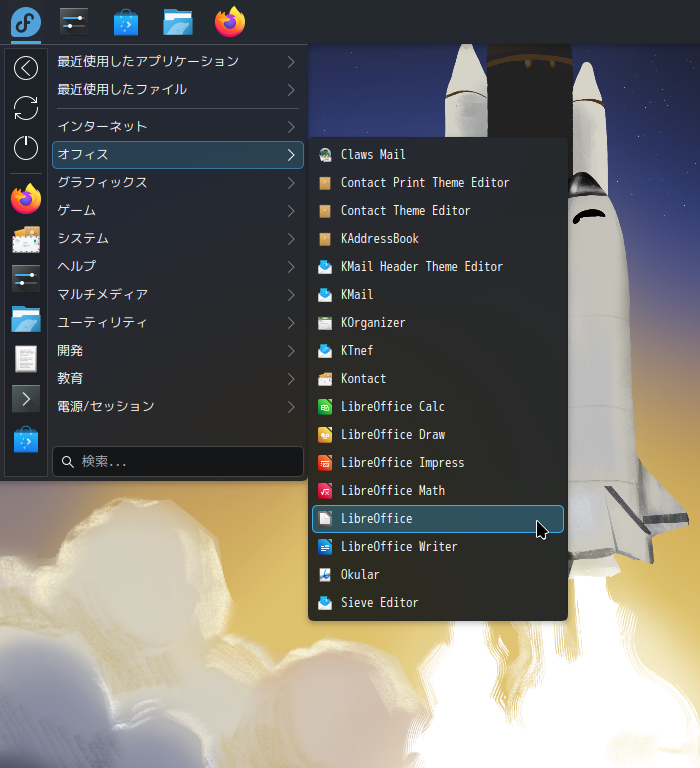Launch KMail from the office list

coord(438,295)
